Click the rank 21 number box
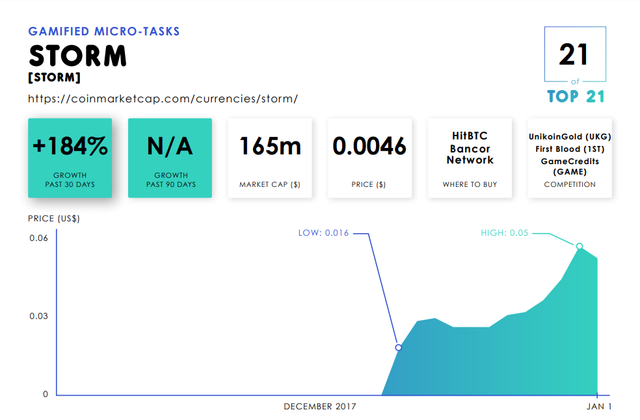The height and width of the screenshot is (420, 640). [x=575, y=54]
